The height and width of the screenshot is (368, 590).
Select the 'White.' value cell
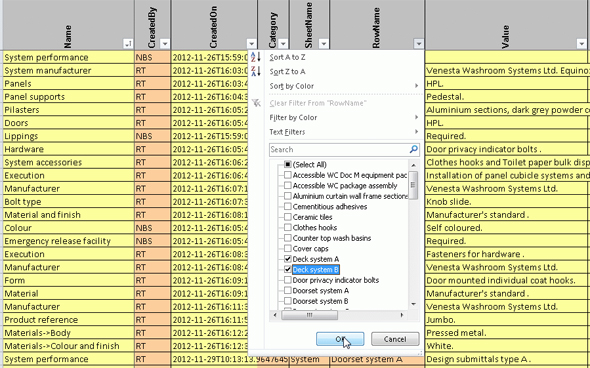click(506, 346)
